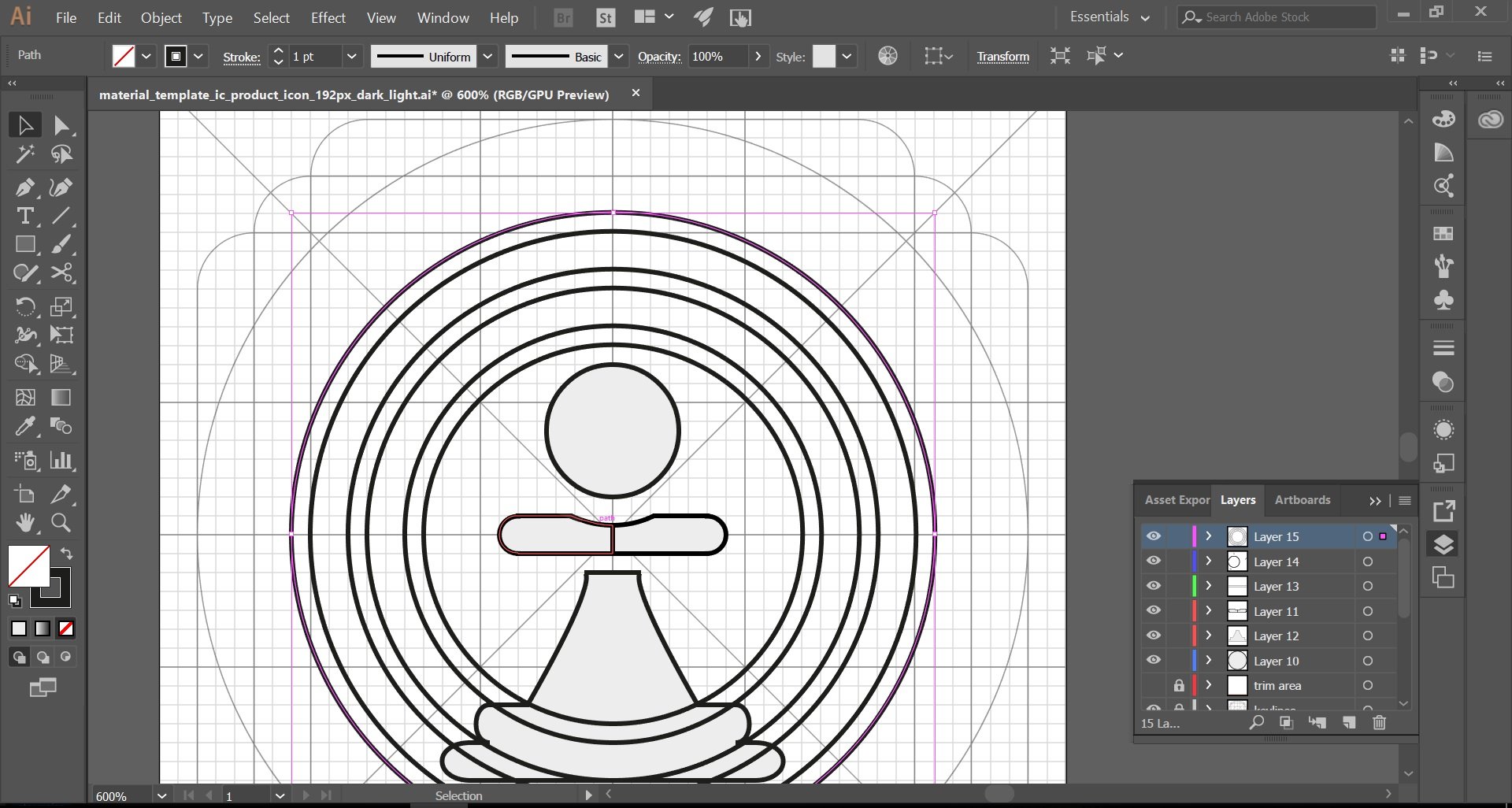Open zoom level dropdown at 600%

[161, 795]
